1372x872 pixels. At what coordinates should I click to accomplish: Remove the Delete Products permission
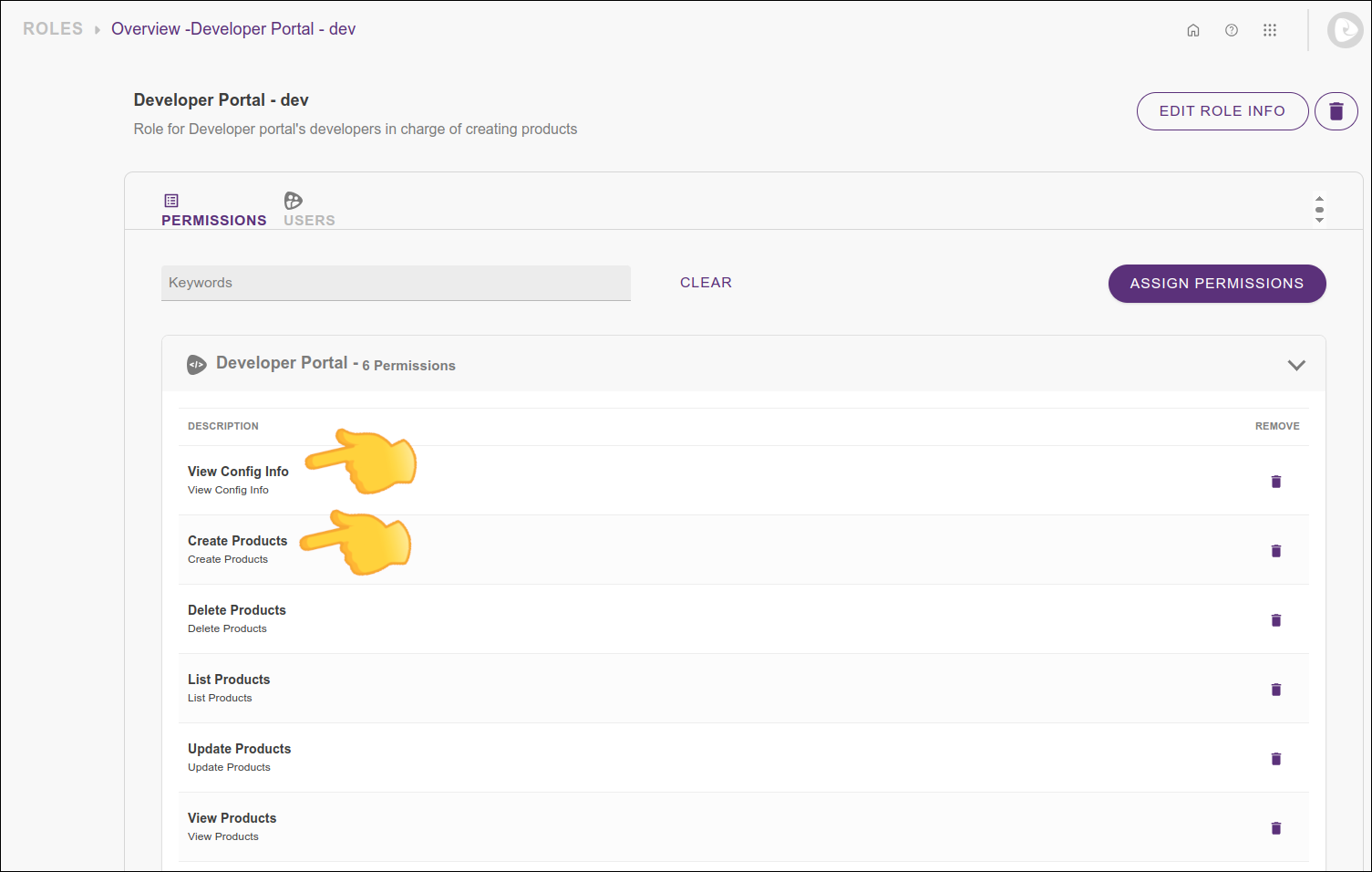1276,620
